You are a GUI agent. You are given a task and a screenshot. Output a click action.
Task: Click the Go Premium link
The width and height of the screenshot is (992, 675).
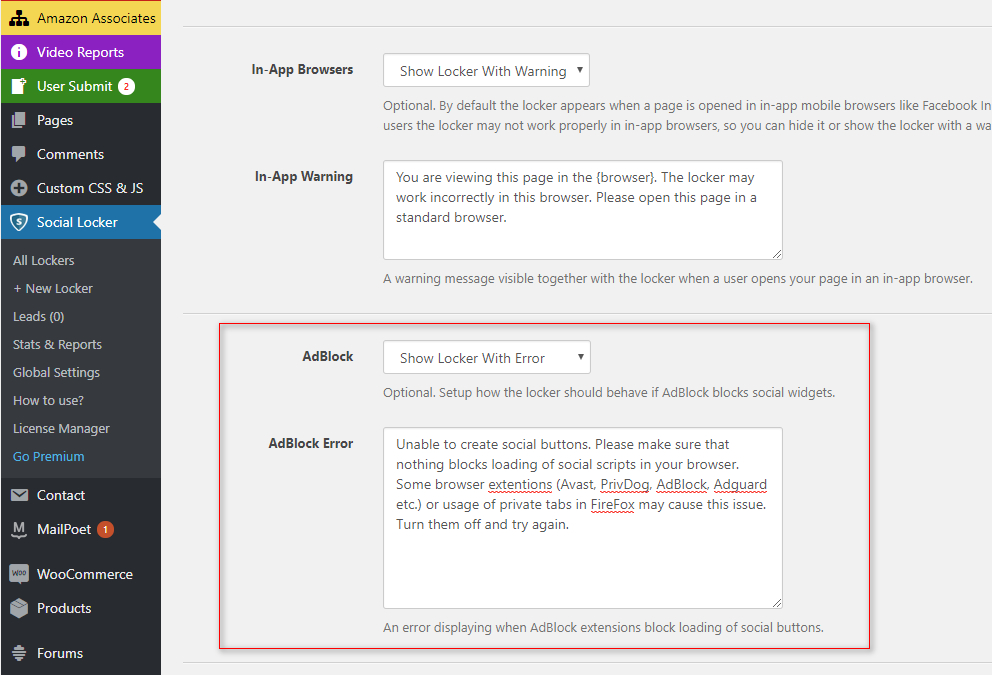[48, 456]
